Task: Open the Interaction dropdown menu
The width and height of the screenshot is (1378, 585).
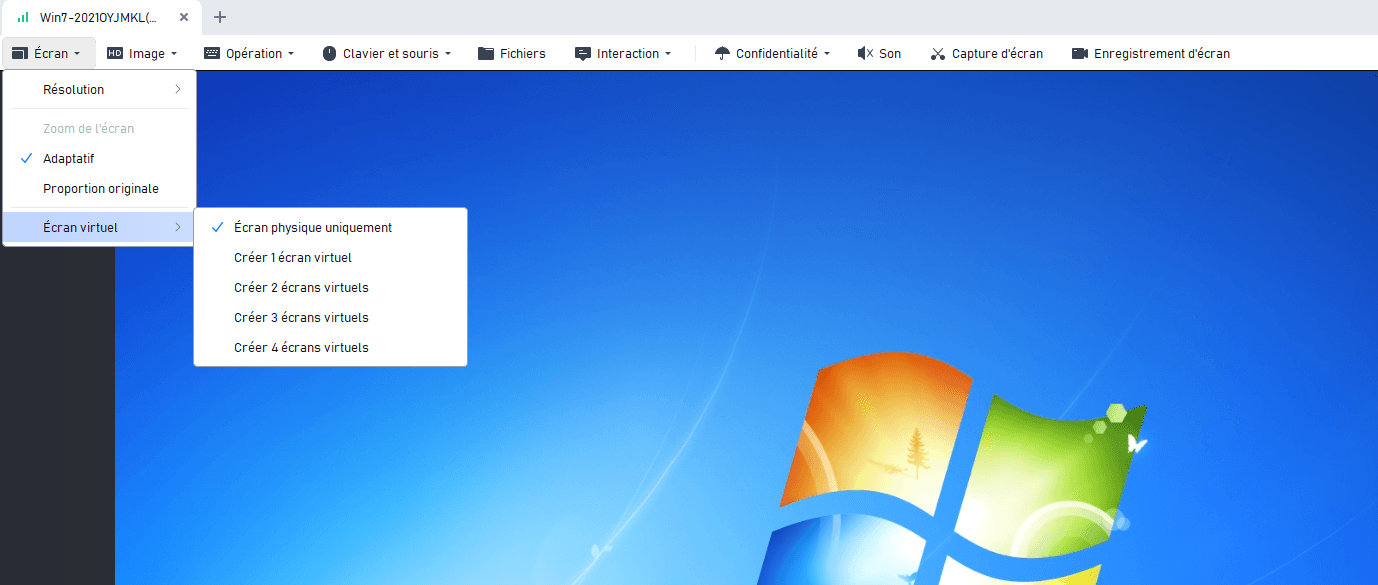Action: (x=623, y=54)
